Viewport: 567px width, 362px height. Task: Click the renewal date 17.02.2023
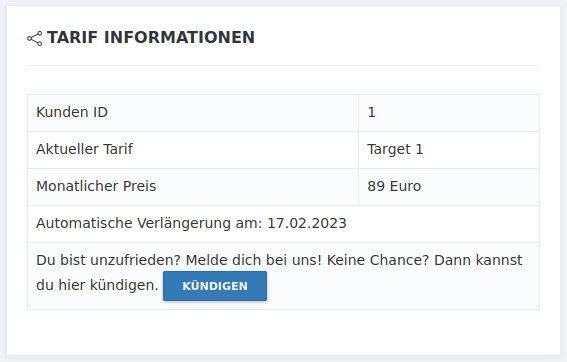307,223
